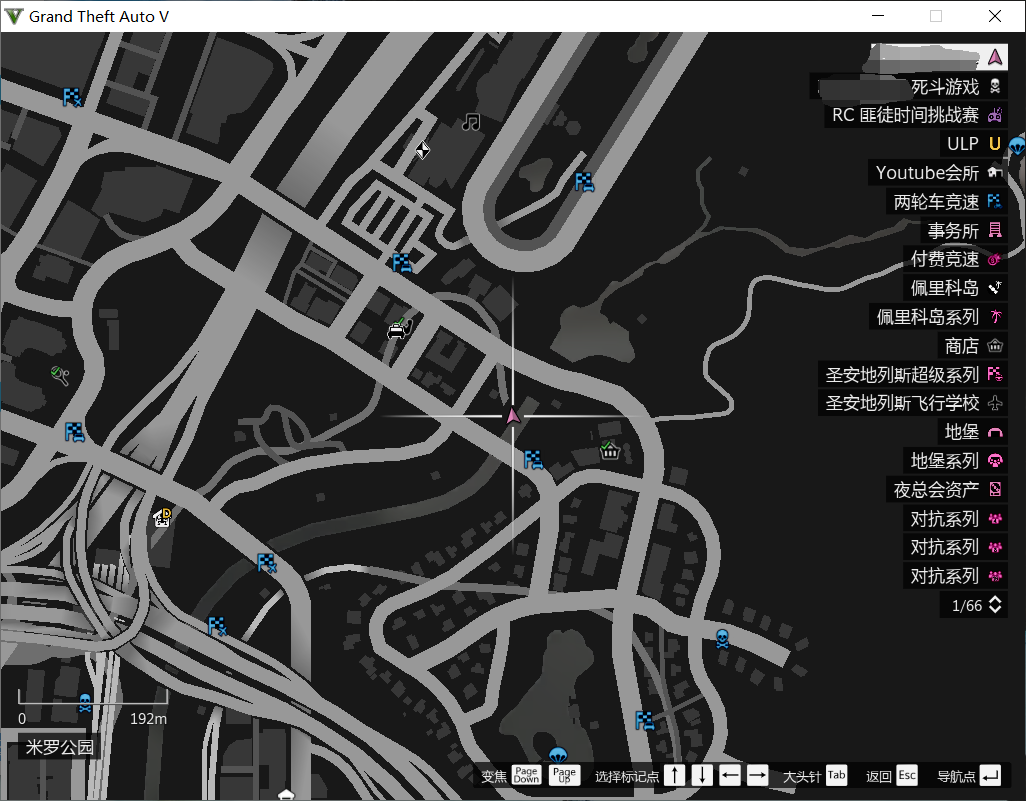
Task: Click the 圣安地列斯超级系列 legend entry
Action: pyautogui.click(x=913, y=374)
